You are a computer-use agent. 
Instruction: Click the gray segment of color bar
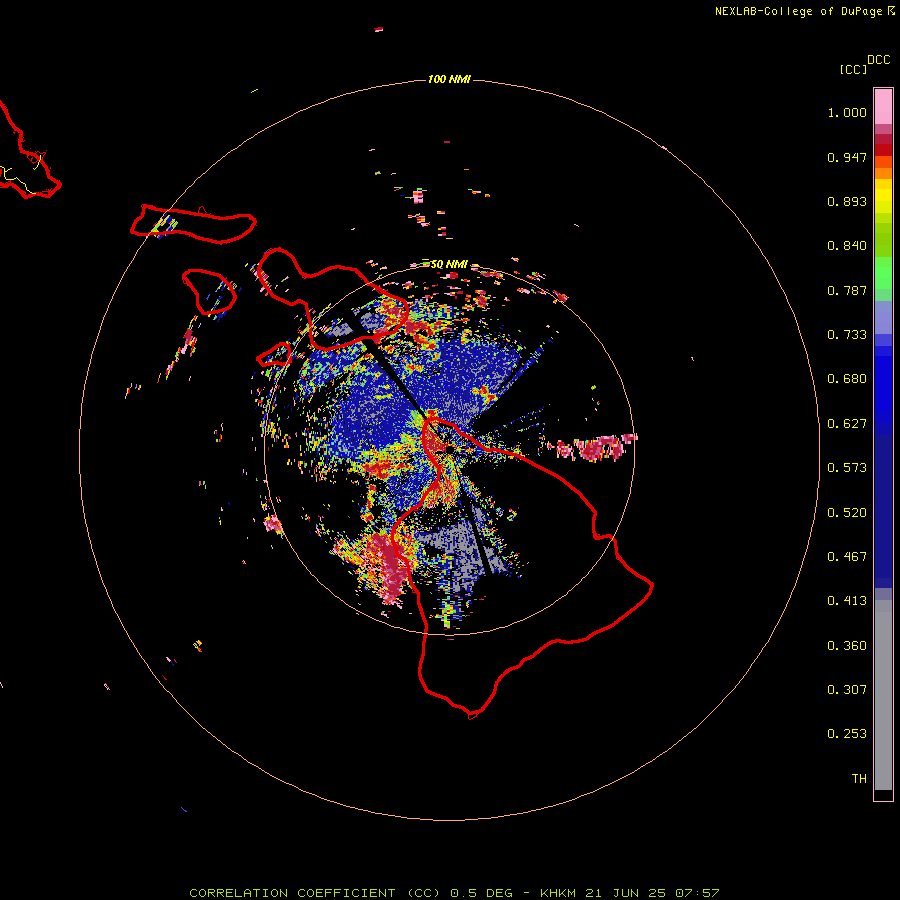click(883, 695)
